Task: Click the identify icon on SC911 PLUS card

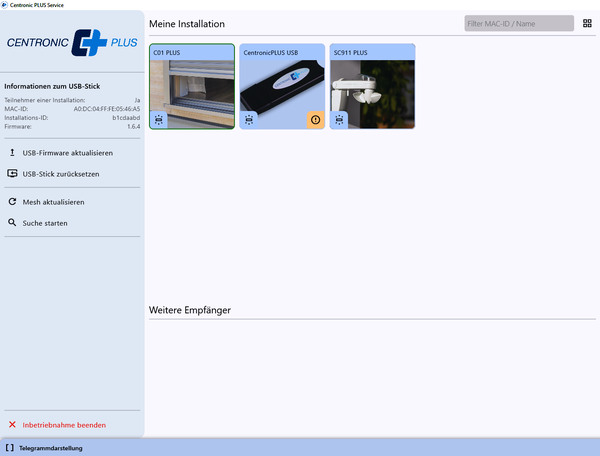Action: 339,120
